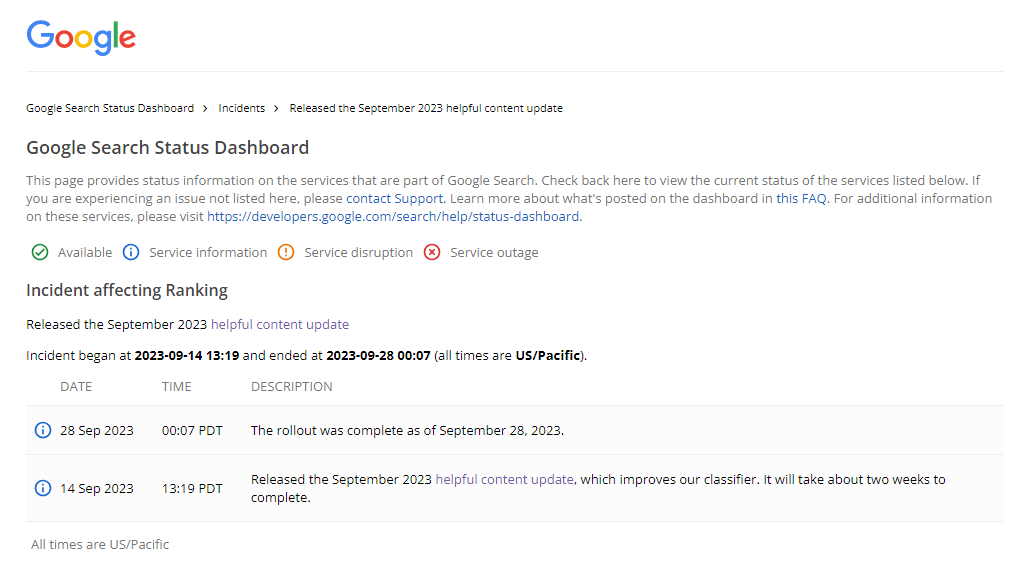Click the orange Service disruption icon
Image resolution: width=1014 pixels, height=564 pixels.
pos(286,252)
